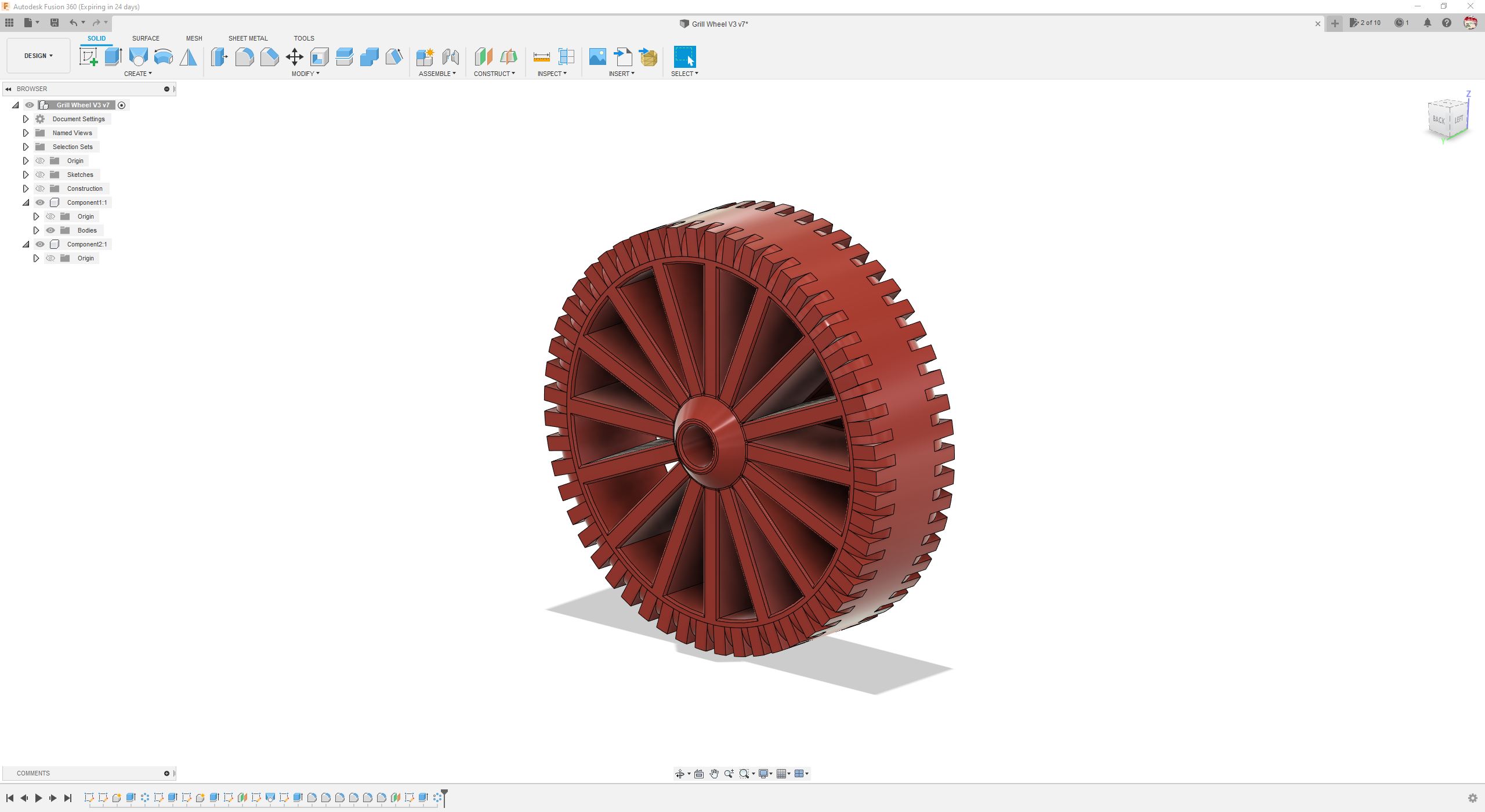Open the MODIFY dropdown menu
This screenshot has width=1485, height=812.
click(305, 74)
